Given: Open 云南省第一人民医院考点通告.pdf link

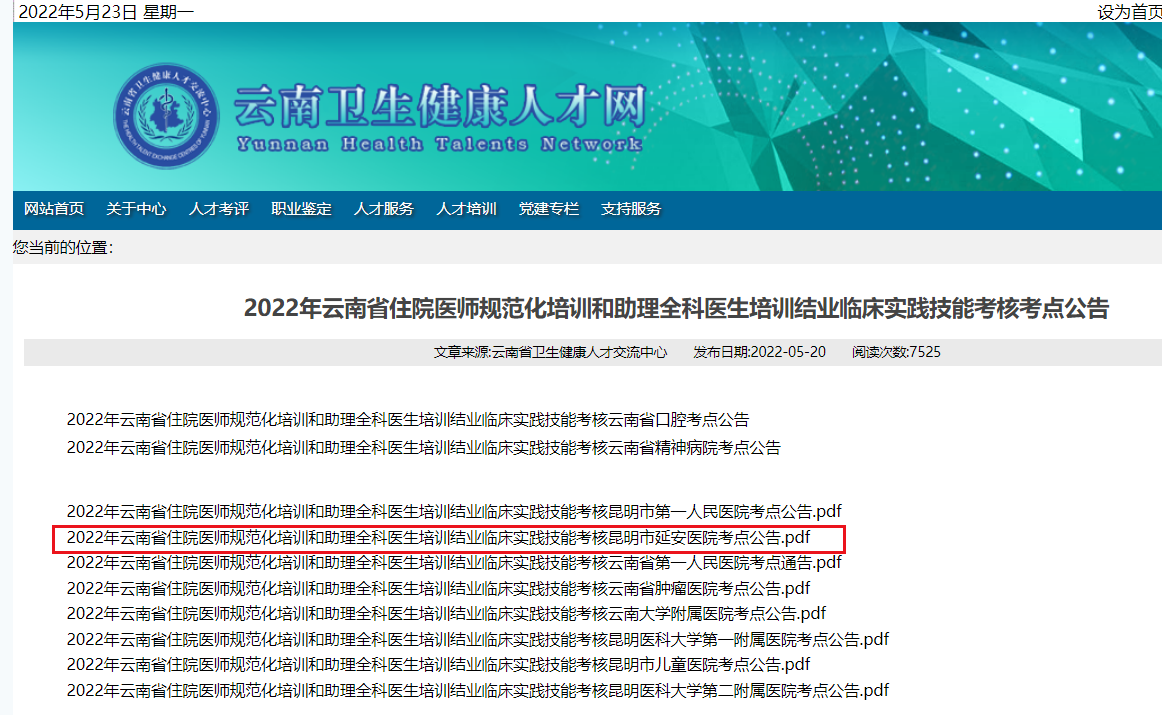Looking at the screenshot, I should coord(454,563).
